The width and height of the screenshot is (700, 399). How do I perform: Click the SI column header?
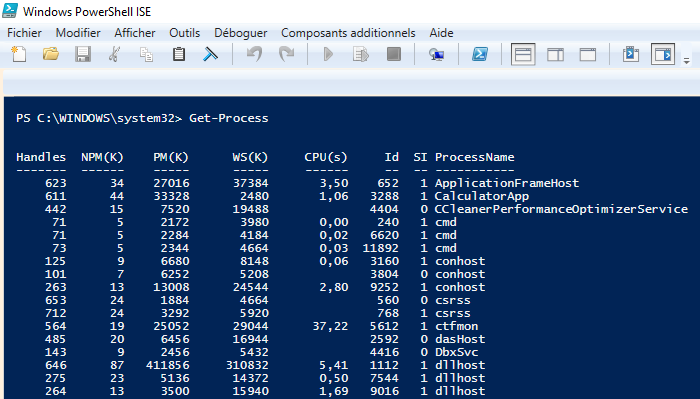coord(420,157)
